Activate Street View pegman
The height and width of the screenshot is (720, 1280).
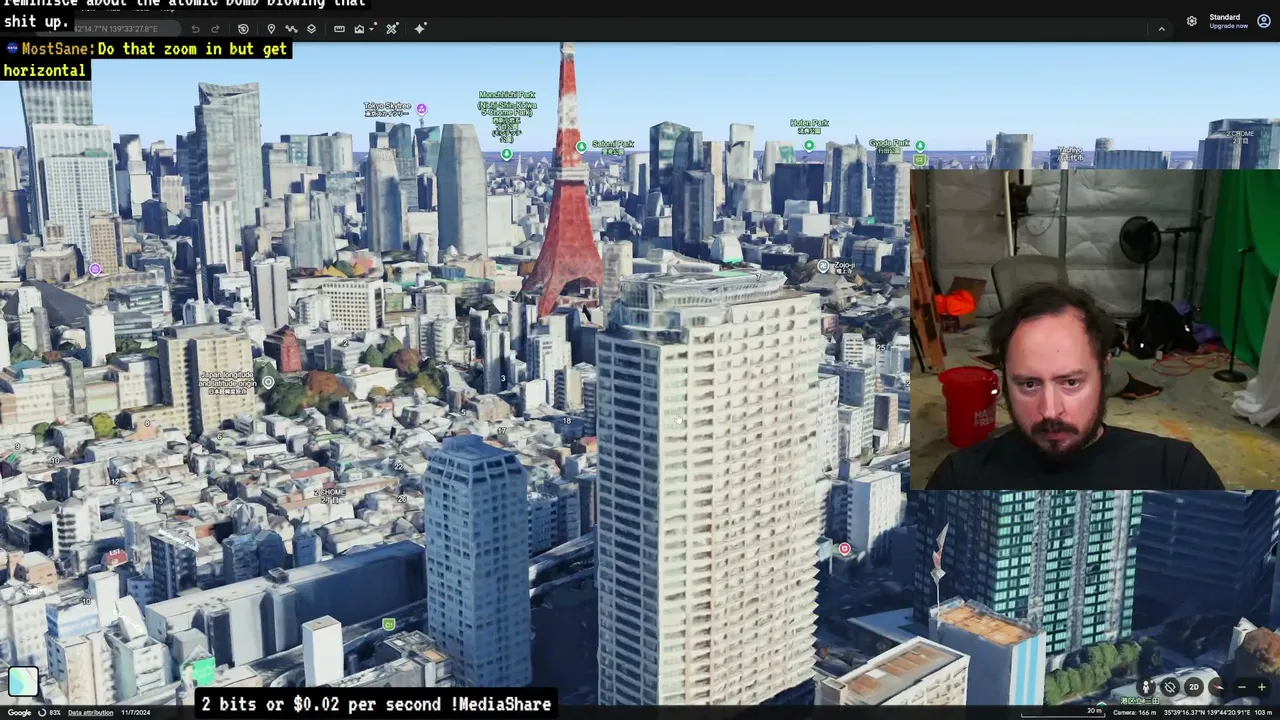(1147, 687)
